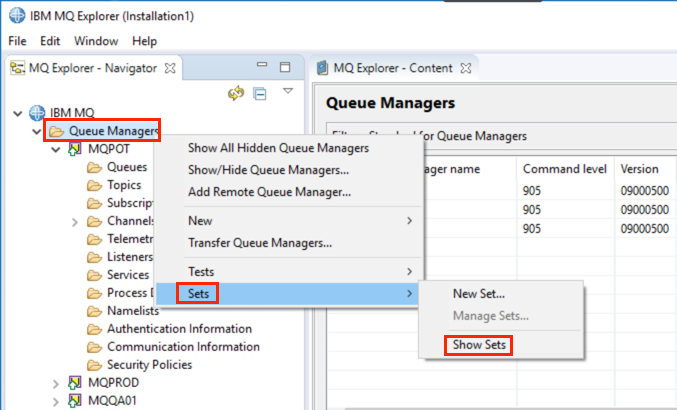This screenshot has width=677, height=410.
Task: Click the Authentication Information folder icon
Action: [94, 329]
